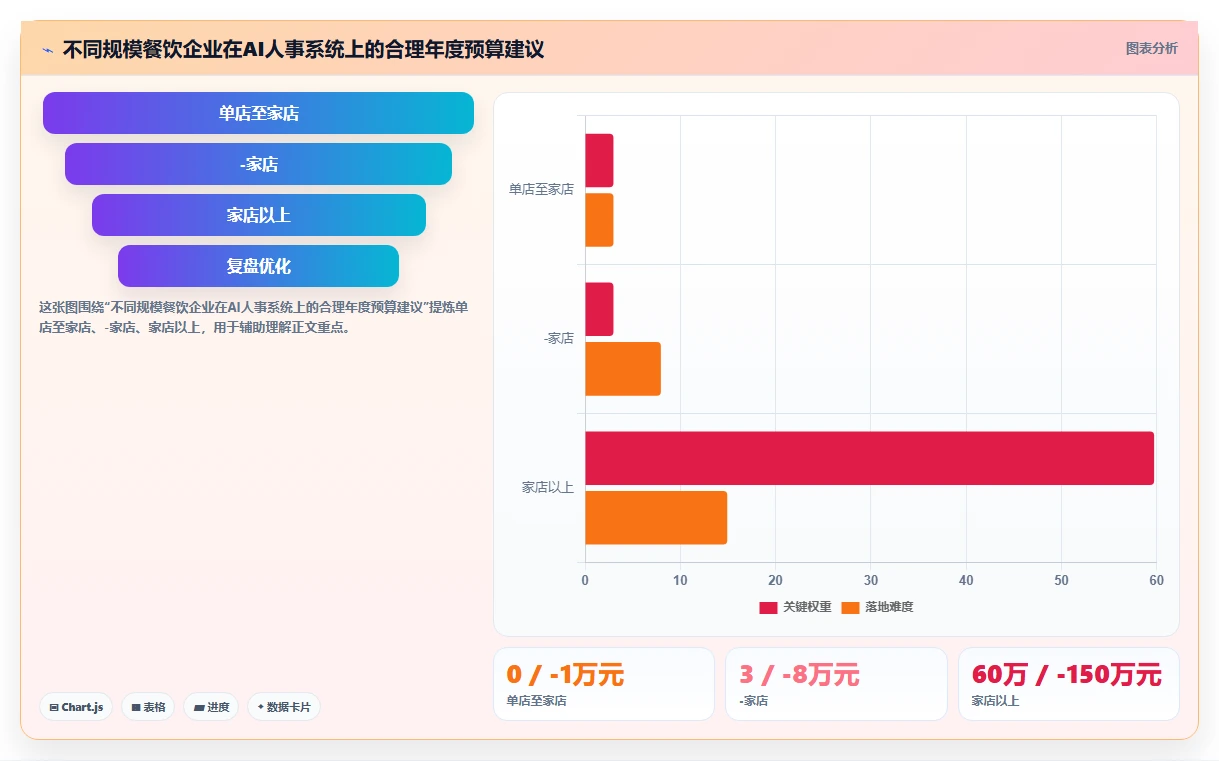Click the chart title 不同规模餐饮企业 heading
1219x761 pixels.
pyautogui.click(x=303, y=49)
